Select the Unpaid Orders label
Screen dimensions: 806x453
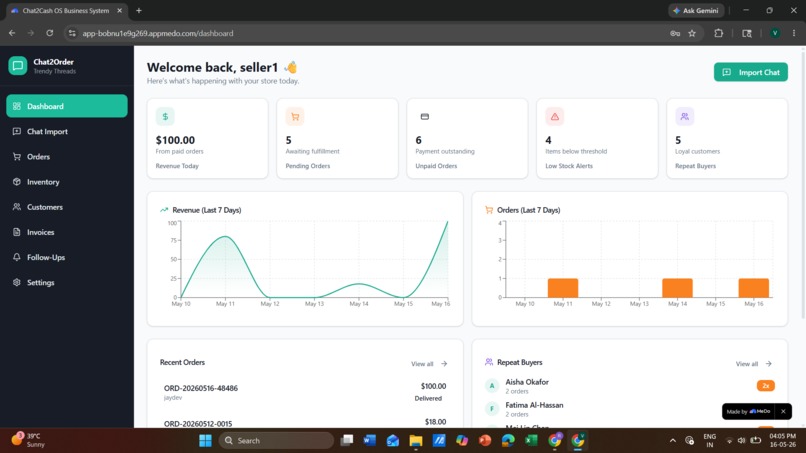[x=436, y=166]
